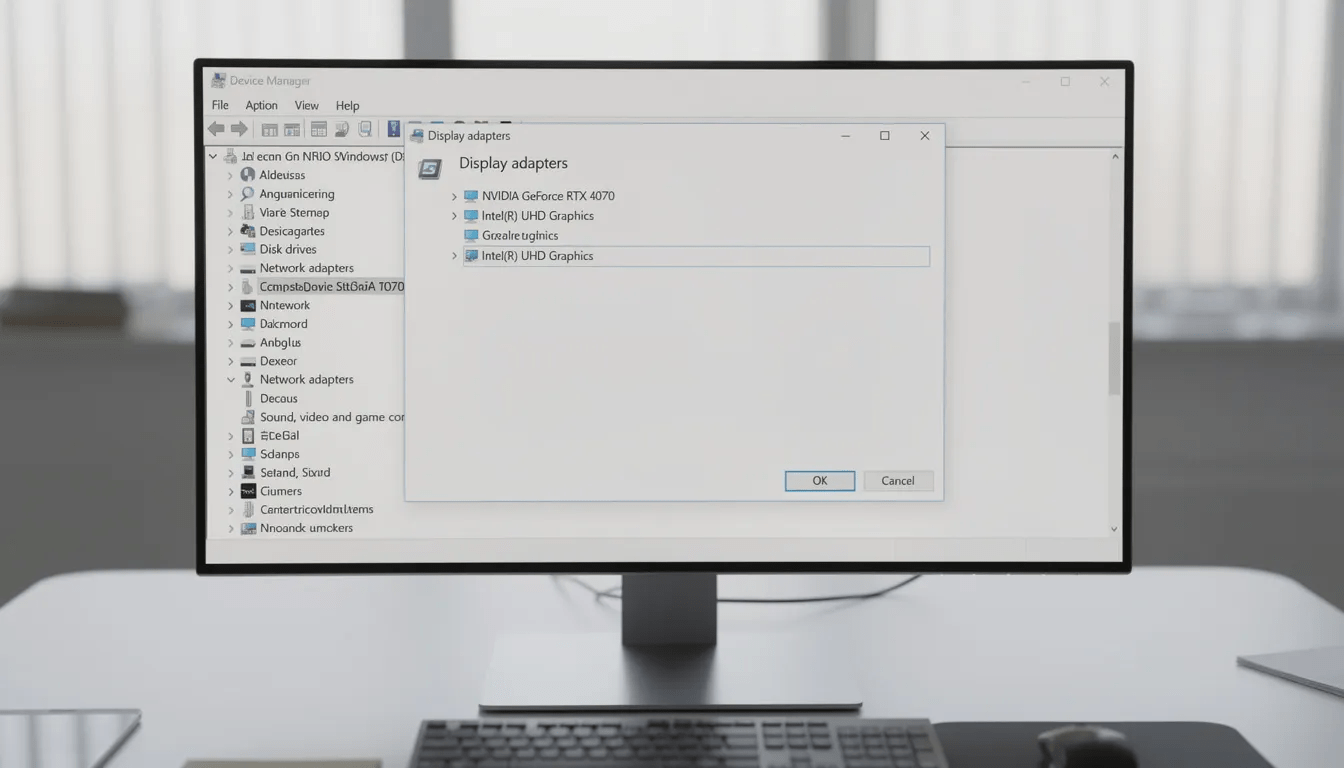1344x768 pixels.
Task: Select the Grealre ugincs list item
Action: click(x=520, y=236)
